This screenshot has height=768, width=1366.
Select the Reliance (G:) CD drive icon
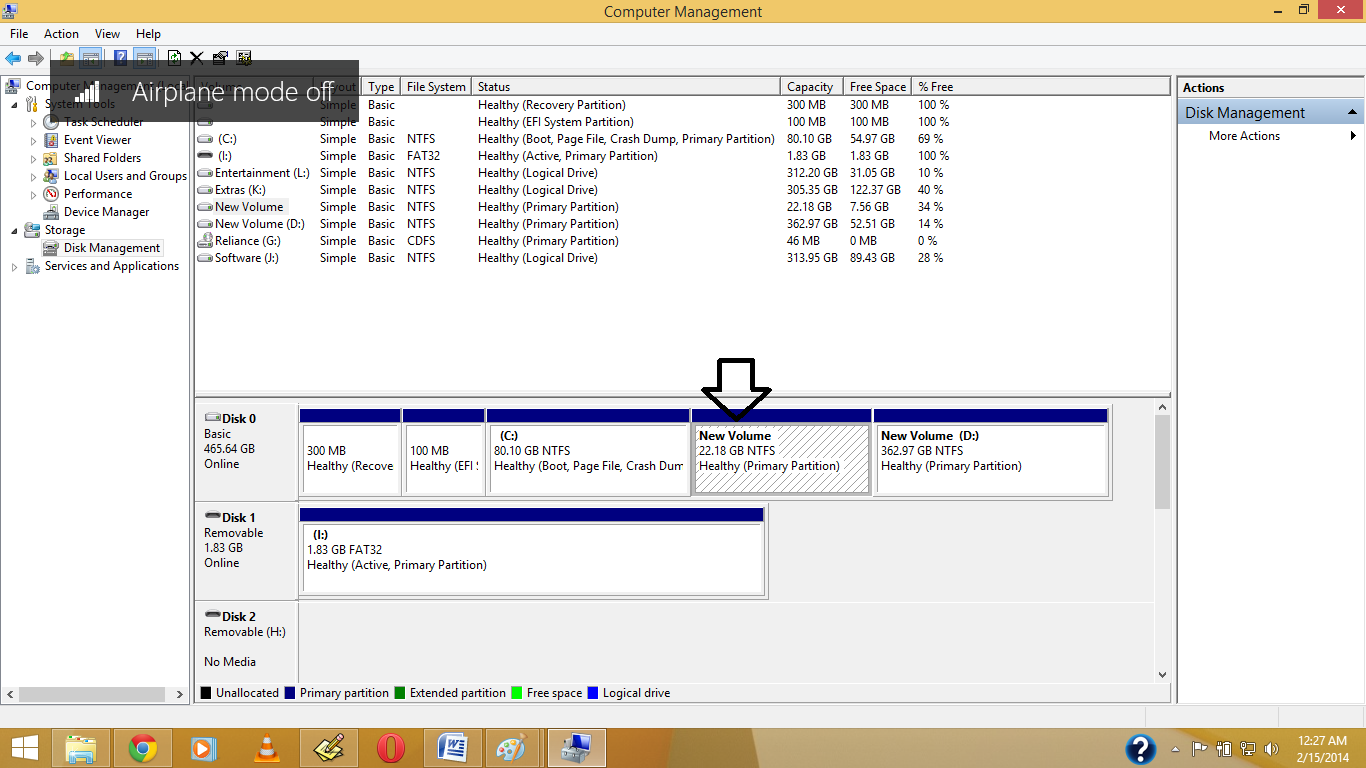[x=205, y=241]
